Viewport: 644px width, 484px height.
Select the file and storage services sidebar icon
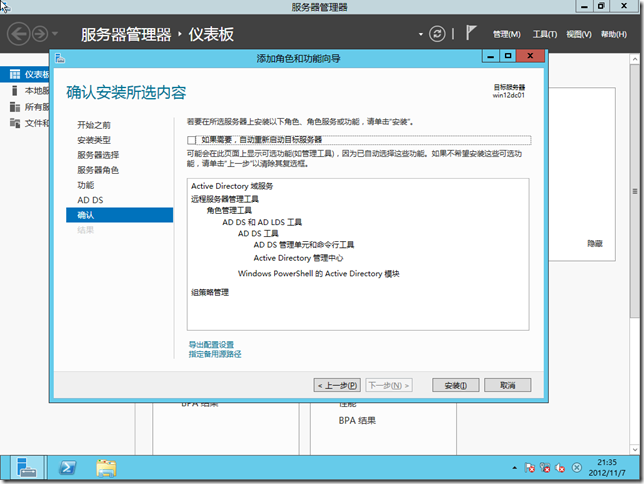[x=15, y=123]
